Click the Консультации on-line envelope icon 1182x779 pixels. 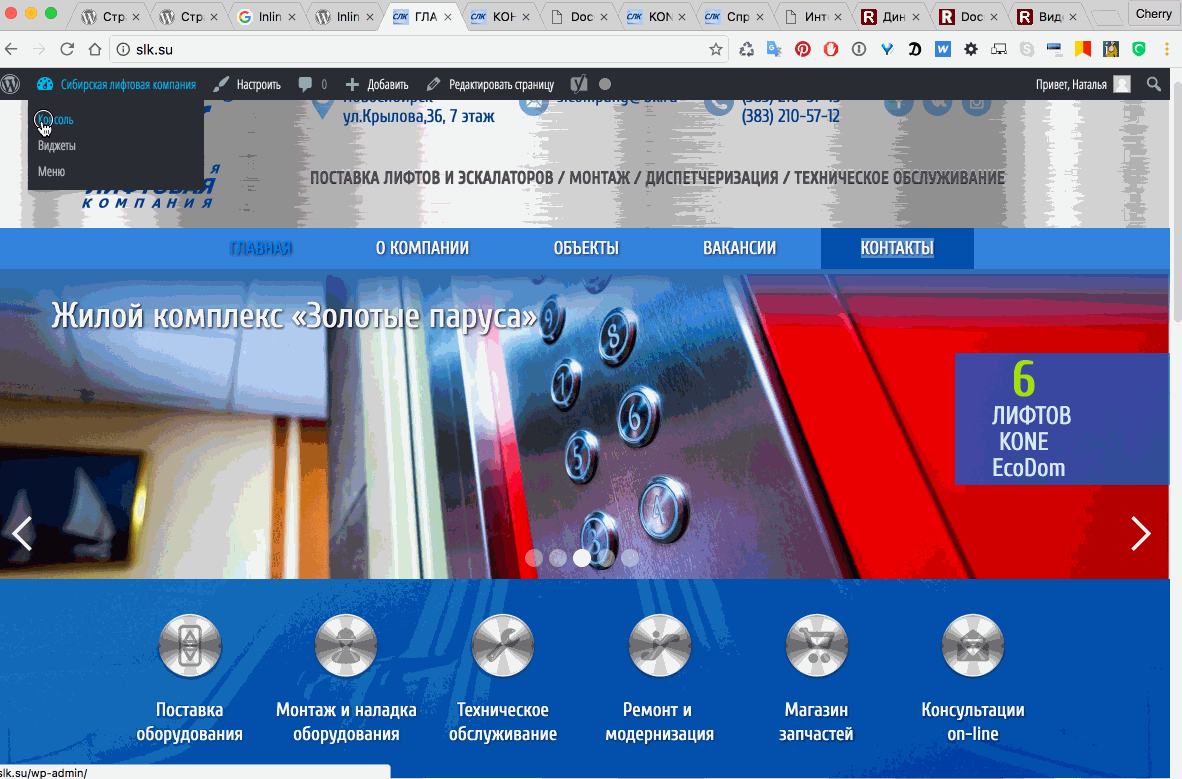[x=973, y=646]
